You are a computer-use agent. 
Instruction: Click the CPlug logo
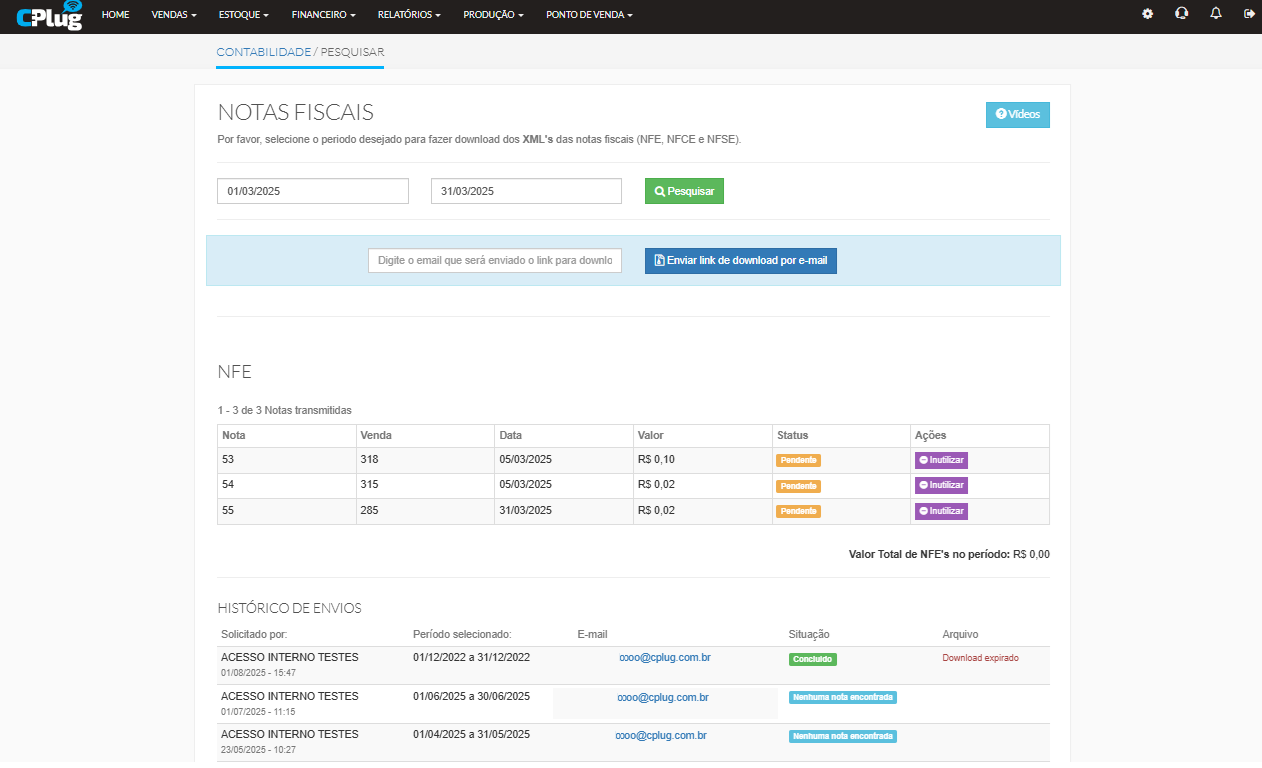pyautogui.click(x=49, y=16)
